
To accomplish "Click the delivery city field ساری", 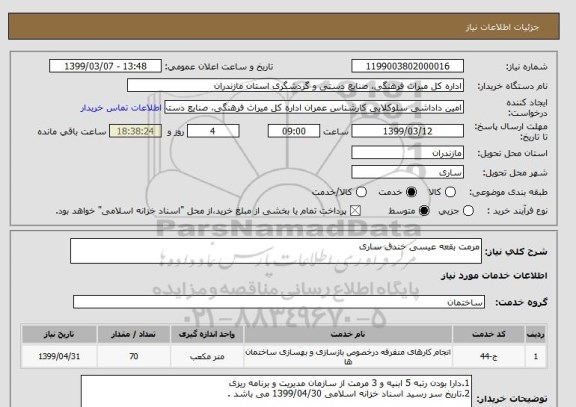I will pos(407,172).
